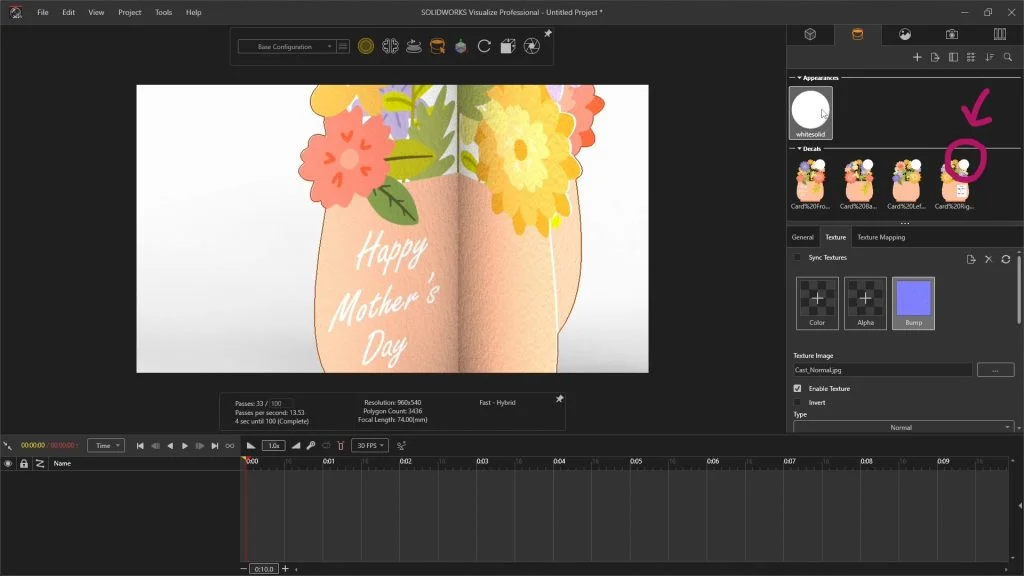Open the Scenes palette tab icon
The width and height of the screenshot is (1024, 576).
904,34
